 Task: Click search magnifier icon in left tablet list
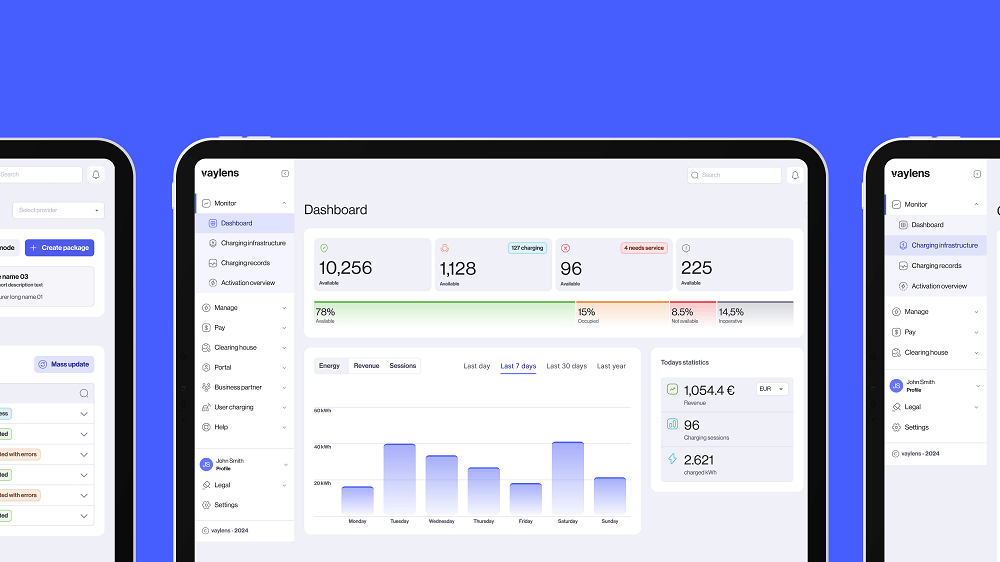(84, 393)
